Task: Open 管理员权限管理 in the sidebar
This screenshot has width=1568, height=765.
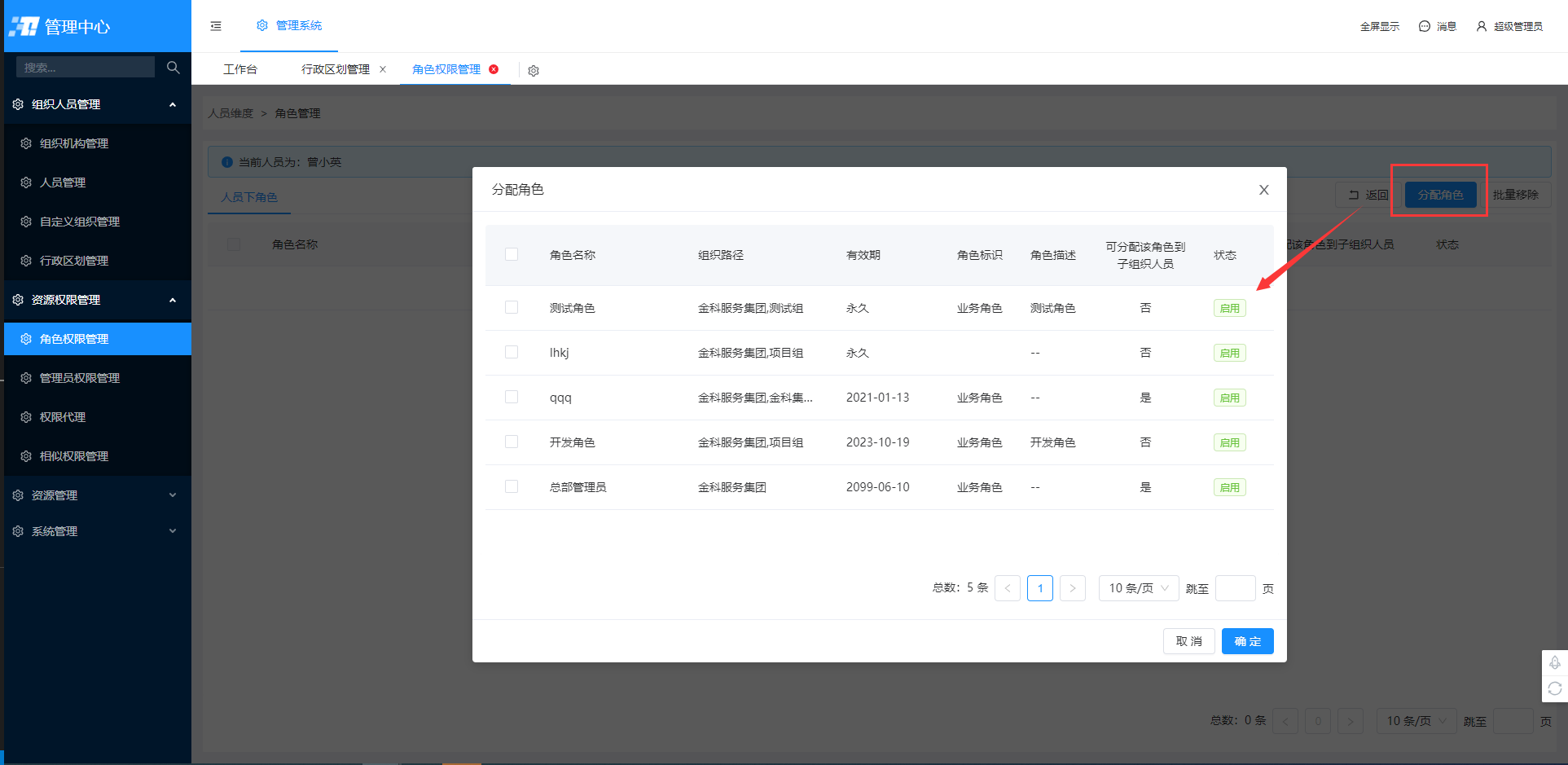Action: pyautogui.click(x=98, y=378)
